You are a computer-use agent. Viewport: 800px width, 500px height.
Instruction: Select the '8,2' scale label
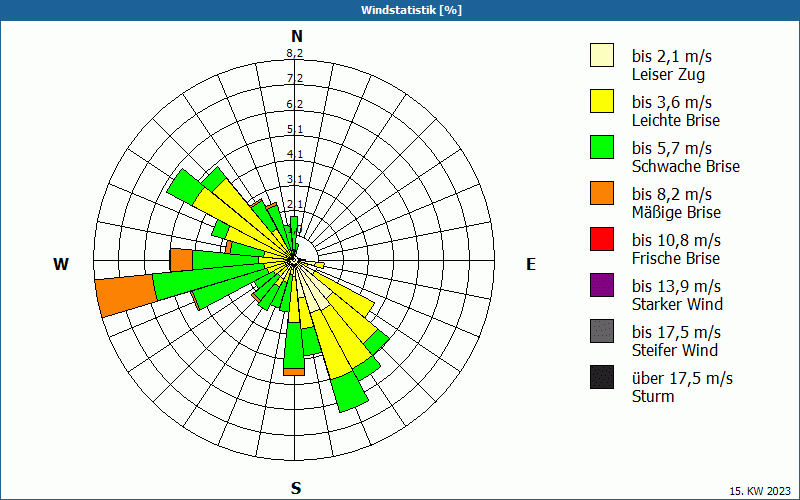click(x=294, y=53)
